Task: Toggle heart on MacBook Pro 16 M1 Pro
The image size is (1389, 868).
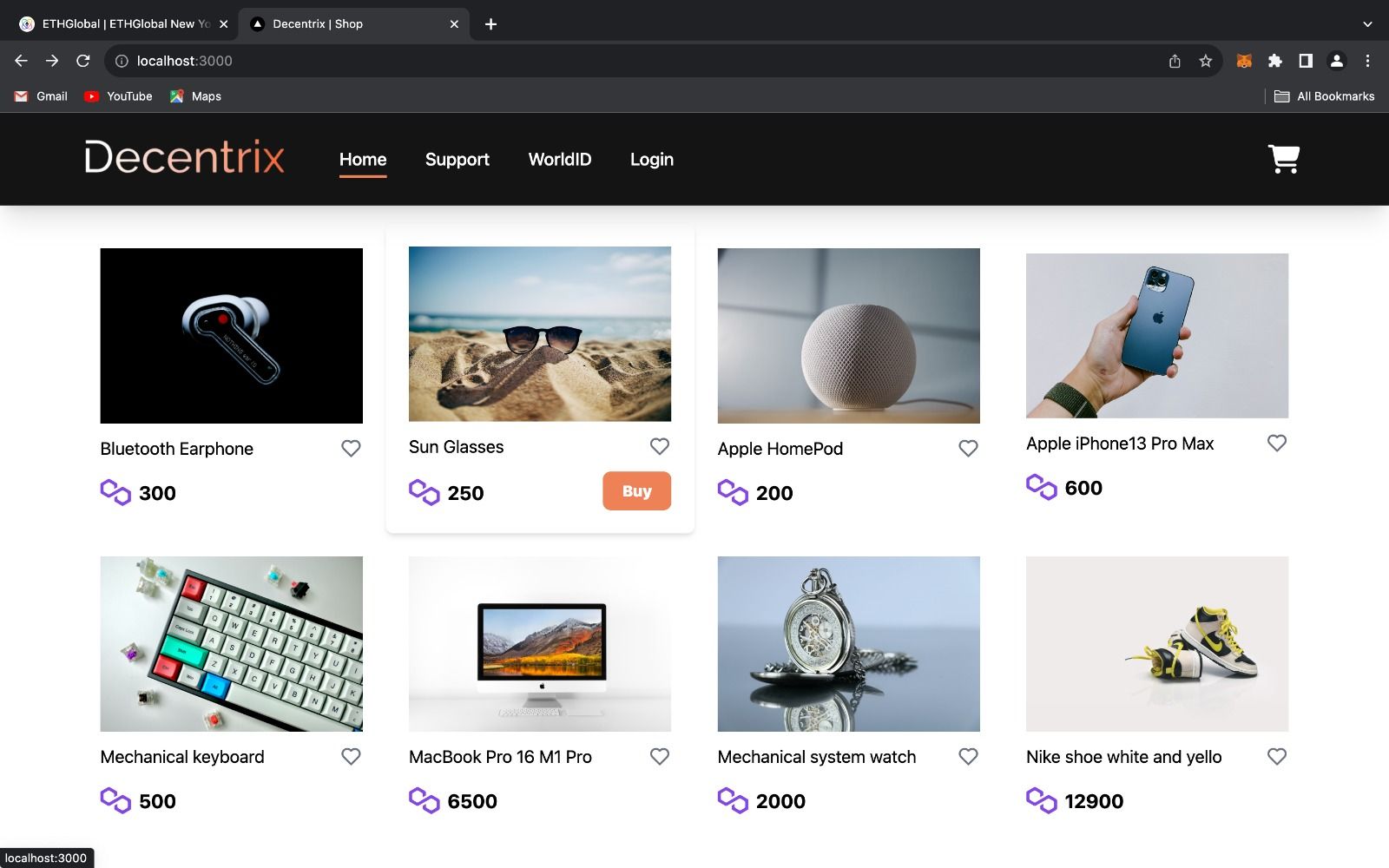Action: (660, 756)
